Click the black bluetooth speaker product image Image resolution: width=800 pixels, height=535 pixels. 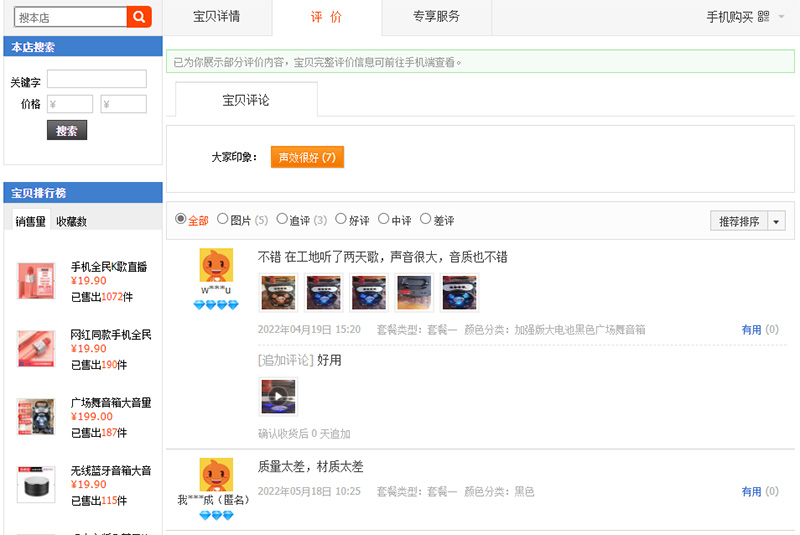(36, 485)
